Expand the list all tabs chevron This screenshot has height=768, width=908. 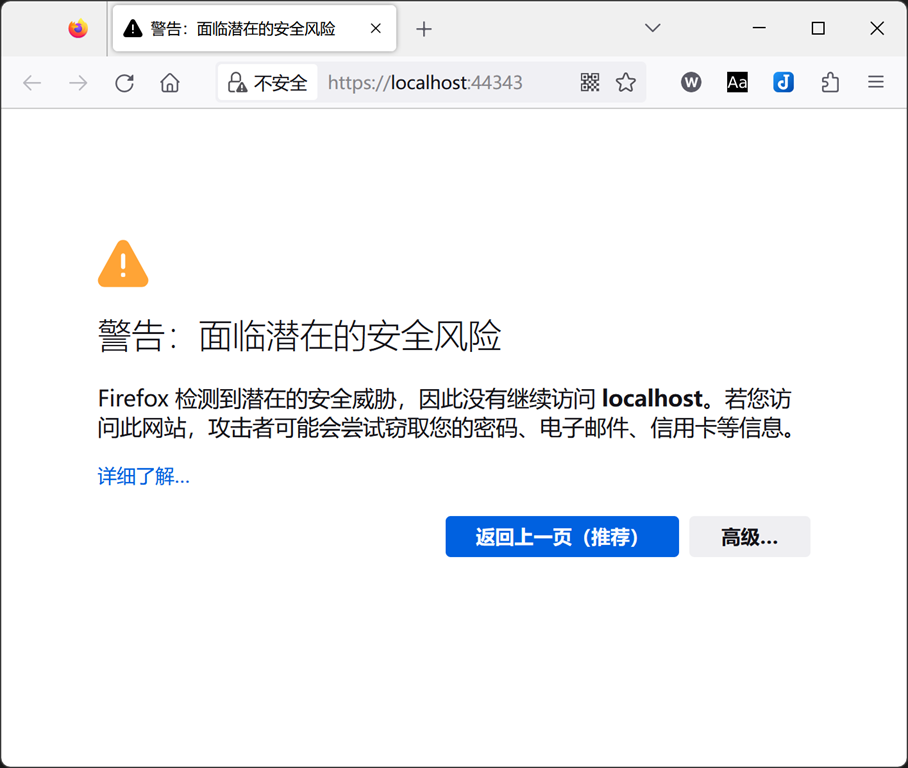click(x=653, y=28)
